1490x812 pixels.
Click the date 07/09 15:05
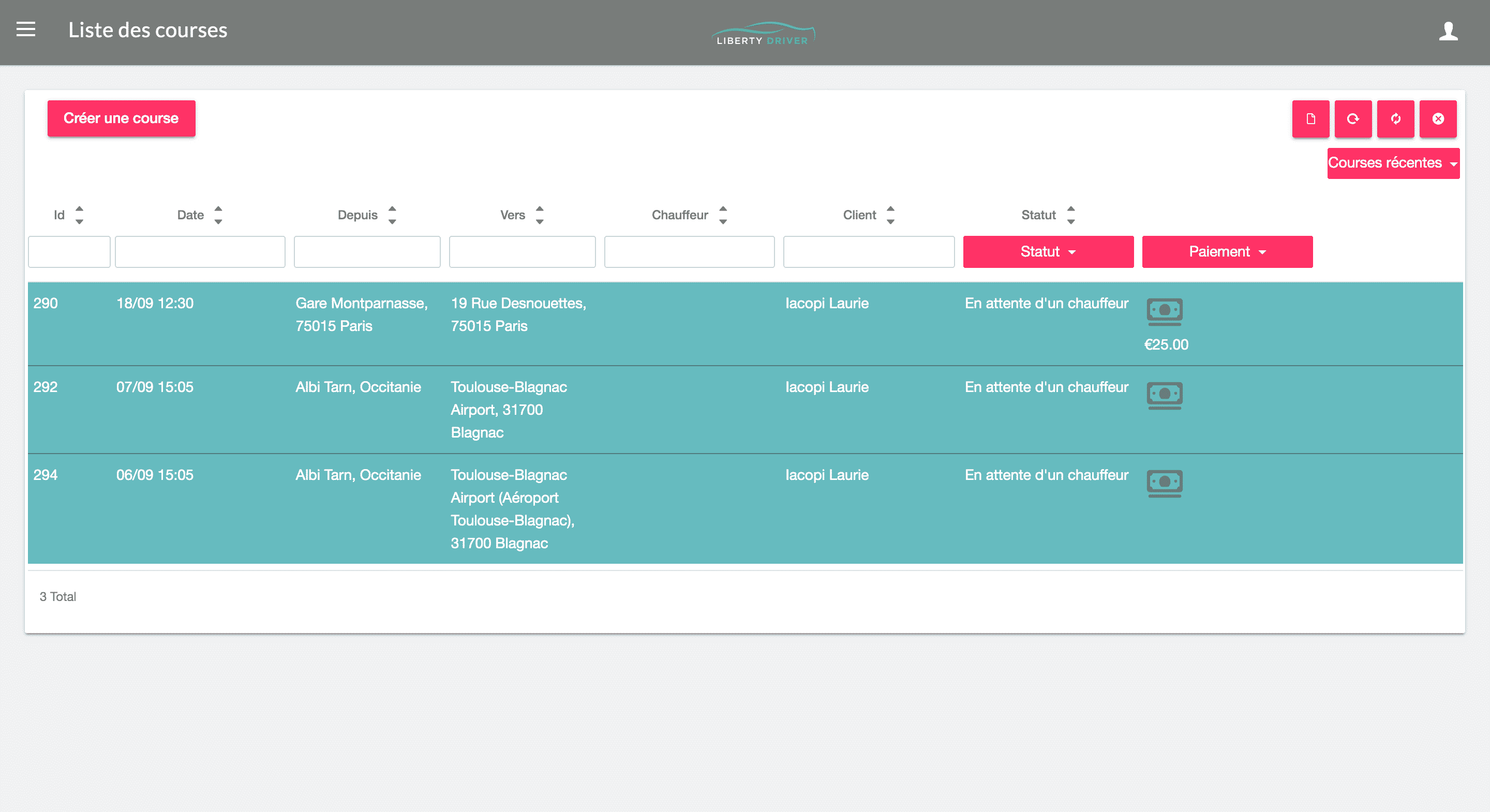click(x=155, y=387)
